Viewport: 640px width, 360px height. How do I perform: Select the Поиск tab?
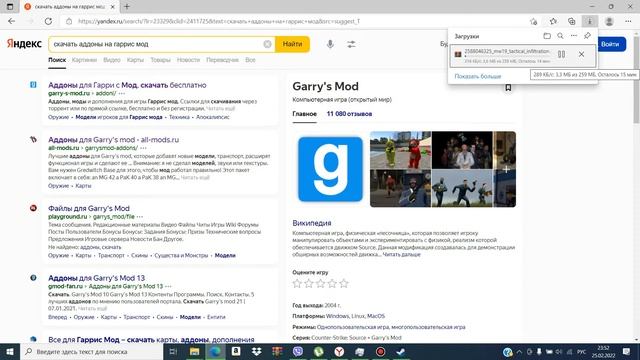pos(57,60)
